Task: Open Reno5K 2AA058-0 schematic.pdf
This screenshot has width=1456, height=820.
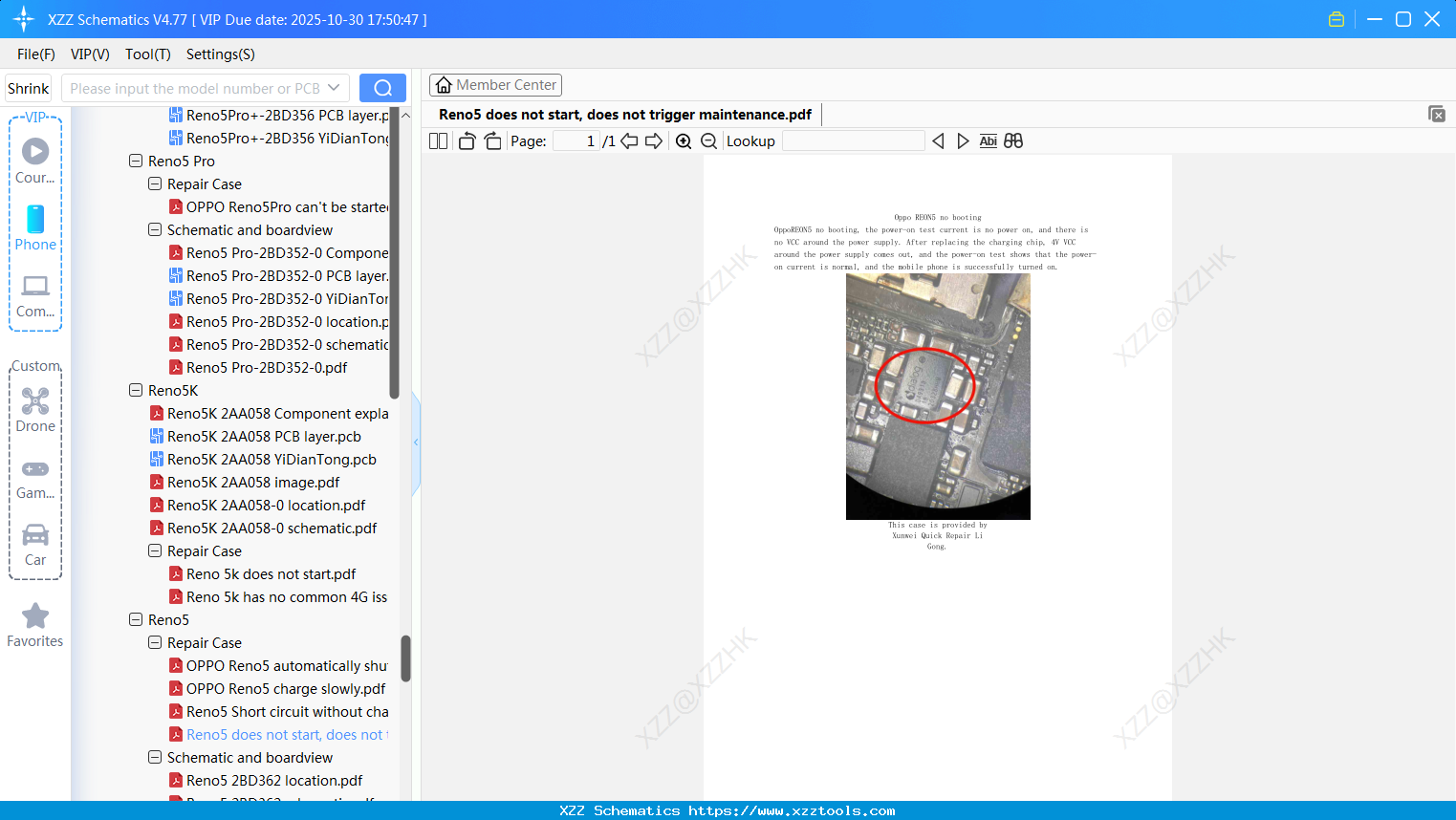Action: [x=263, y=528]
